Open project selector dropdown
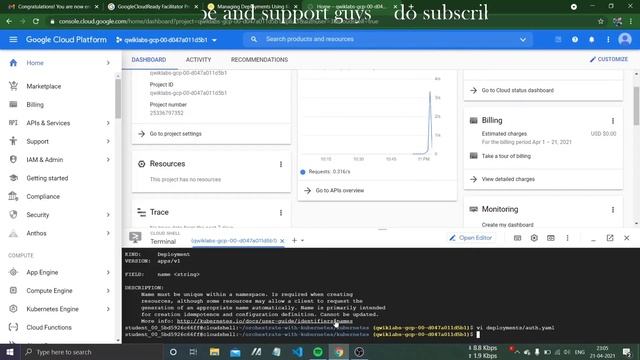The width and height of the screenshot is (640, 360). coord(166,40)
